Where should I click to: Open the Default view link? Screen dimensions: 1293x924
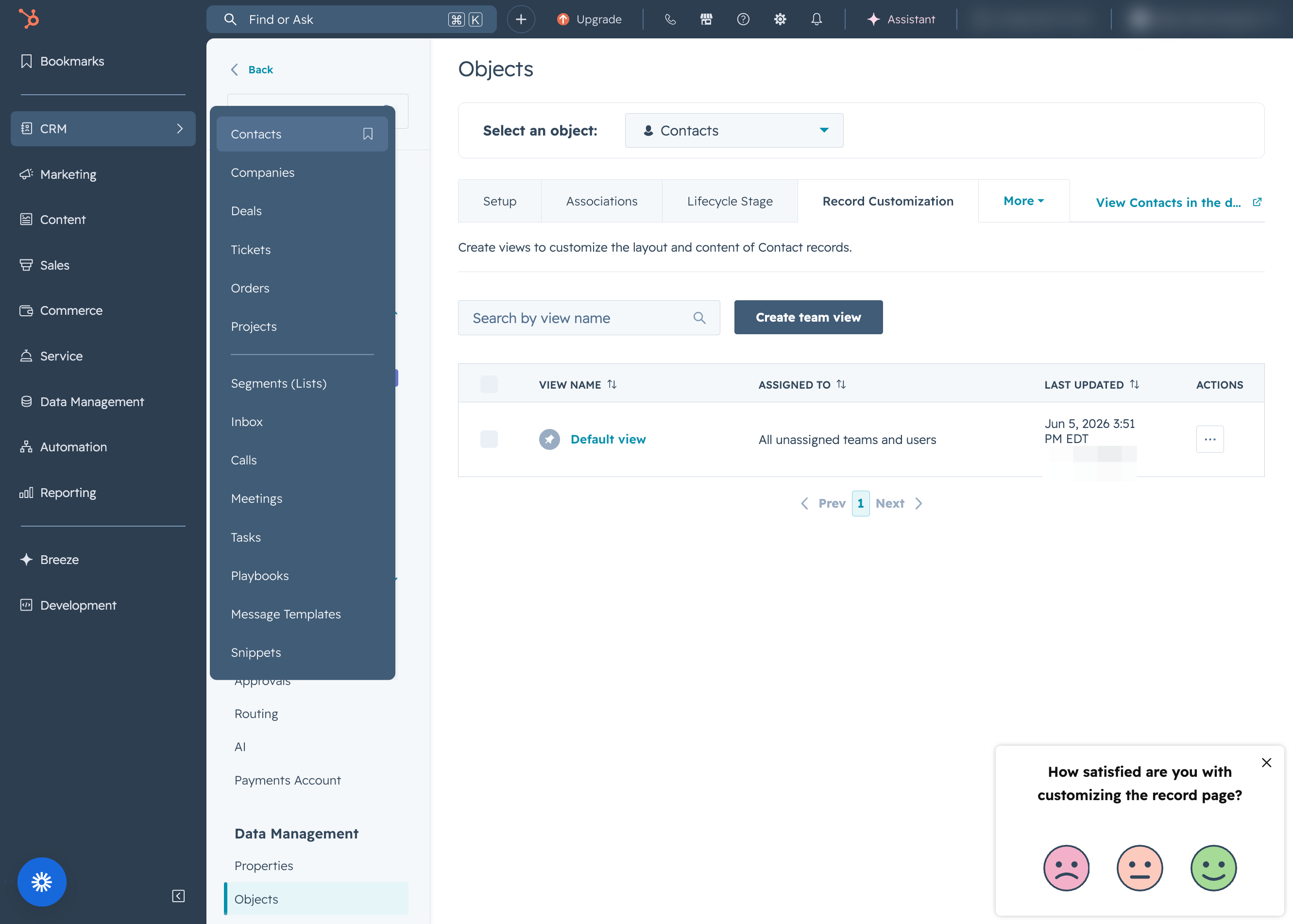[608, 439]
